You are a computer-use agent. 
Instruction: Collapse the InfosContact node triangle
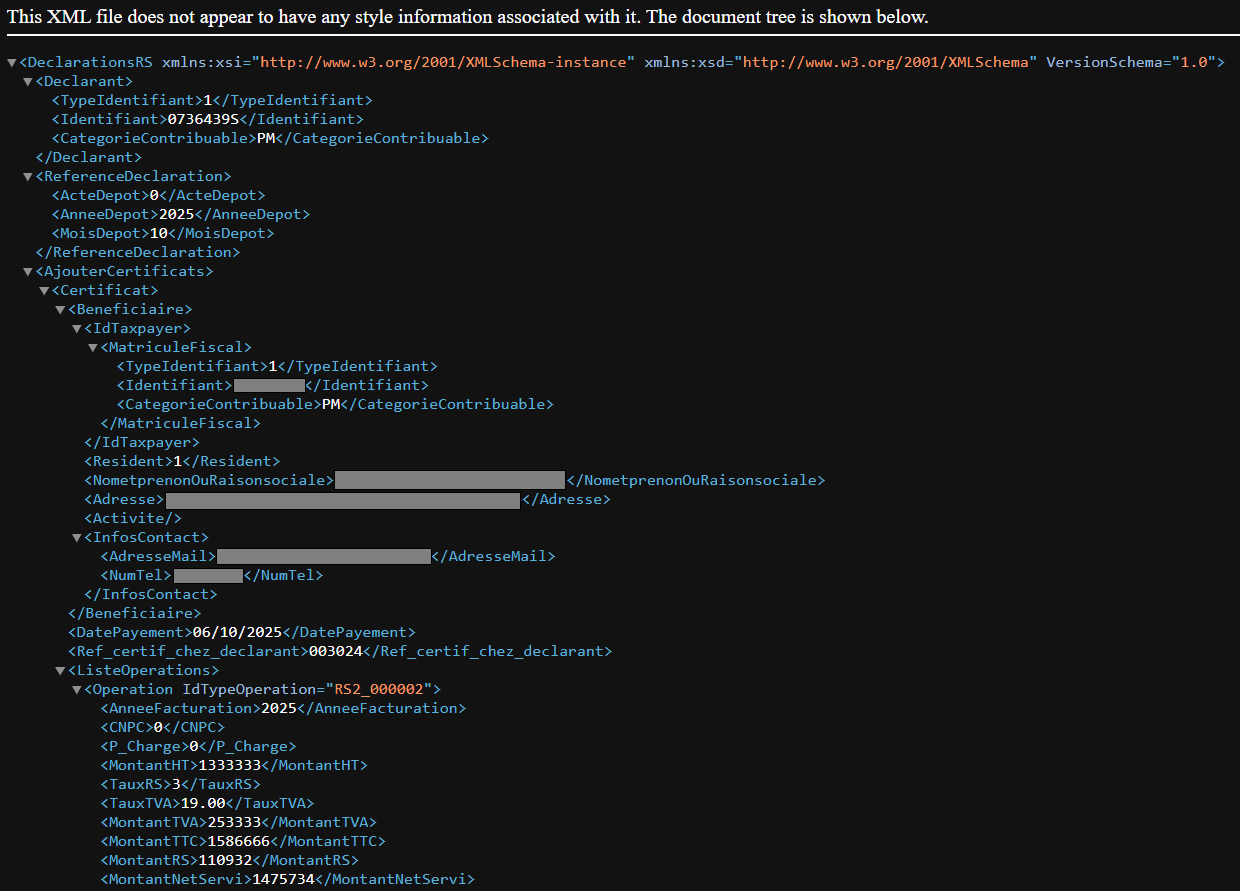coord(76,538)
